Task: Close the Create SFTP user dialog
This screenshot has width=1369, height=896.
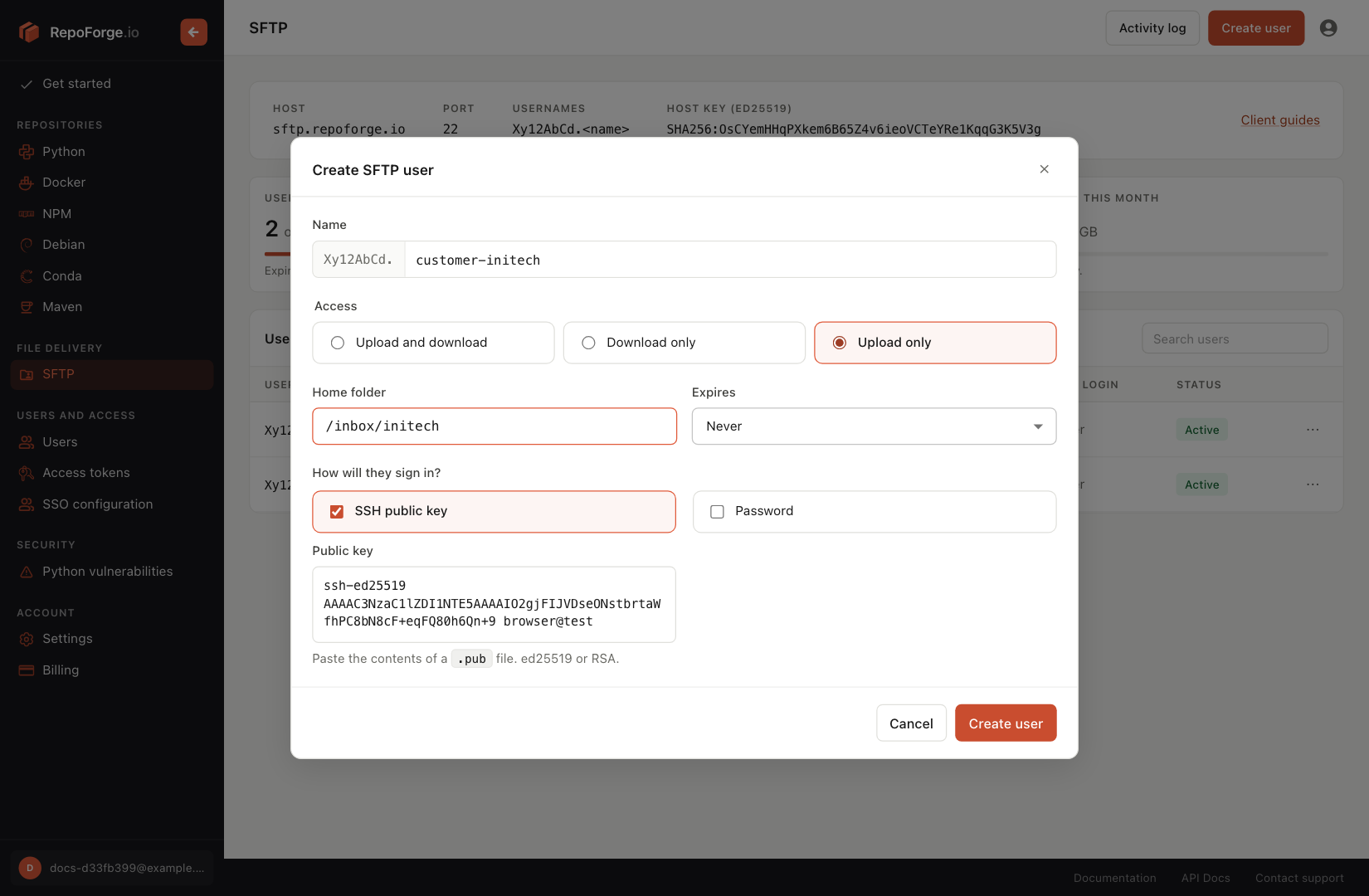Action: click(x=1045, y=169)
